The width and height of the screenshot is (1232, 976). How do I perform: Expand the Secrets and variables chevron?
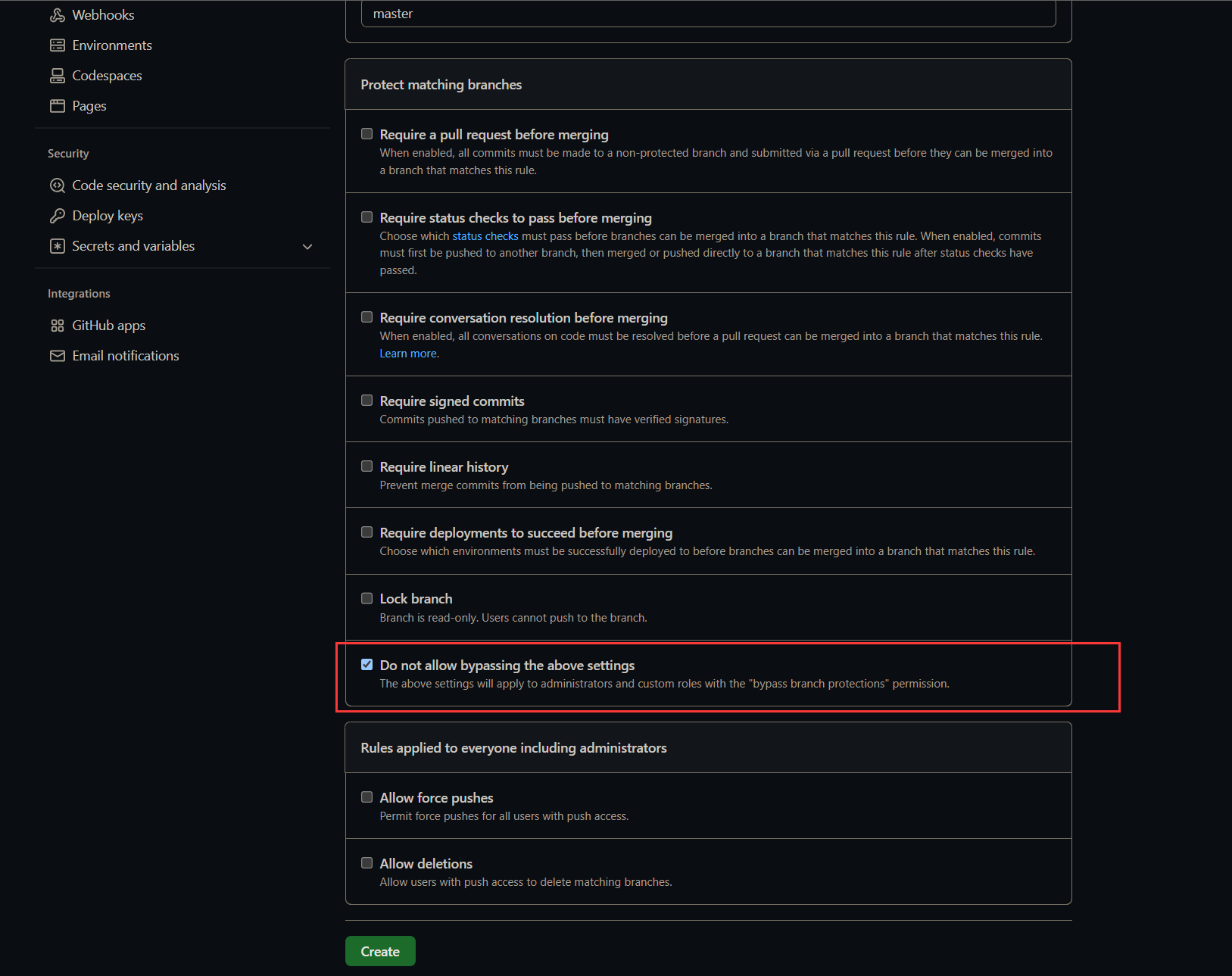307,246
